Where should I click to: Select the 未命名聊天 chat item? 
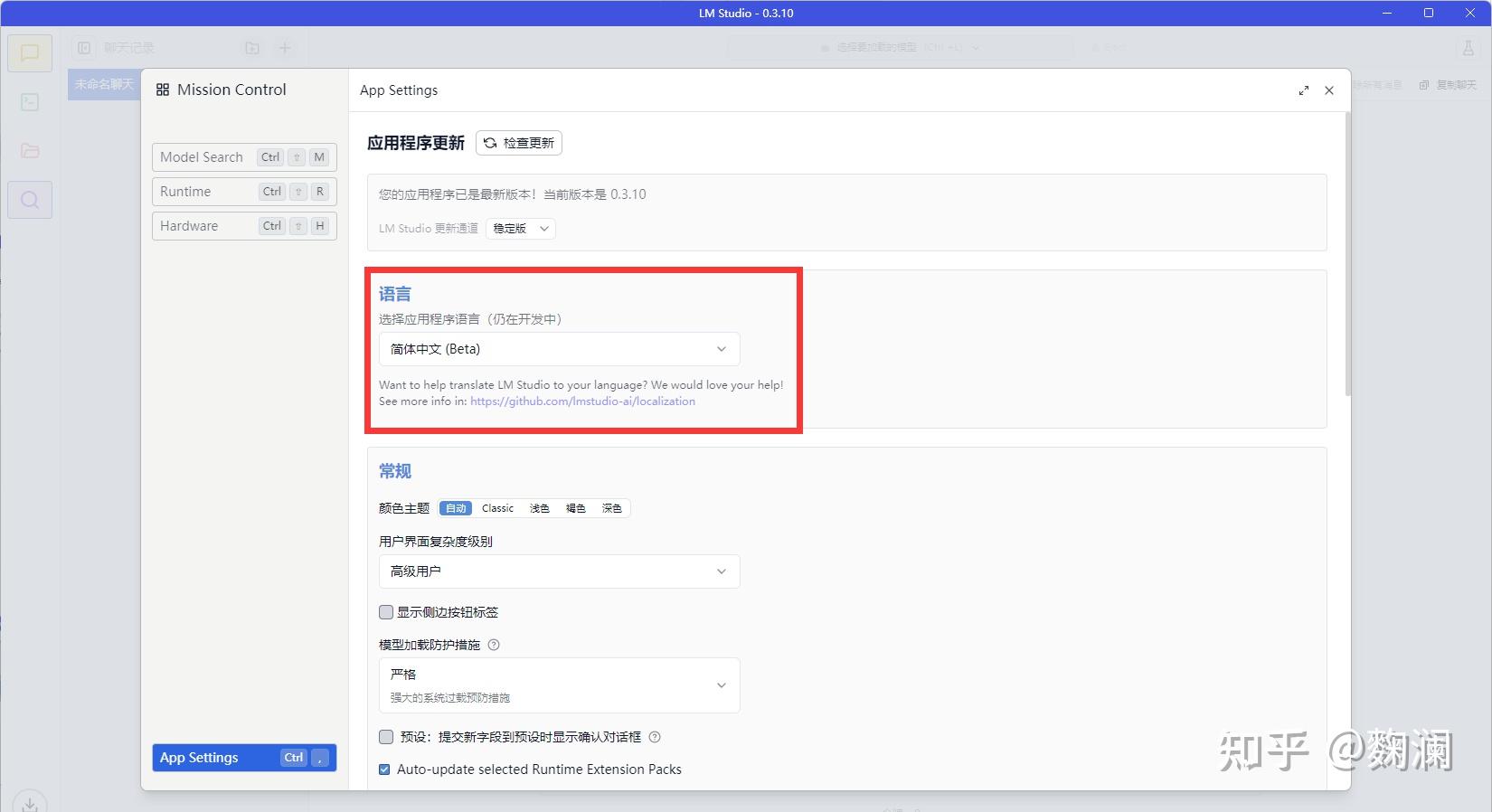(104, 84)
